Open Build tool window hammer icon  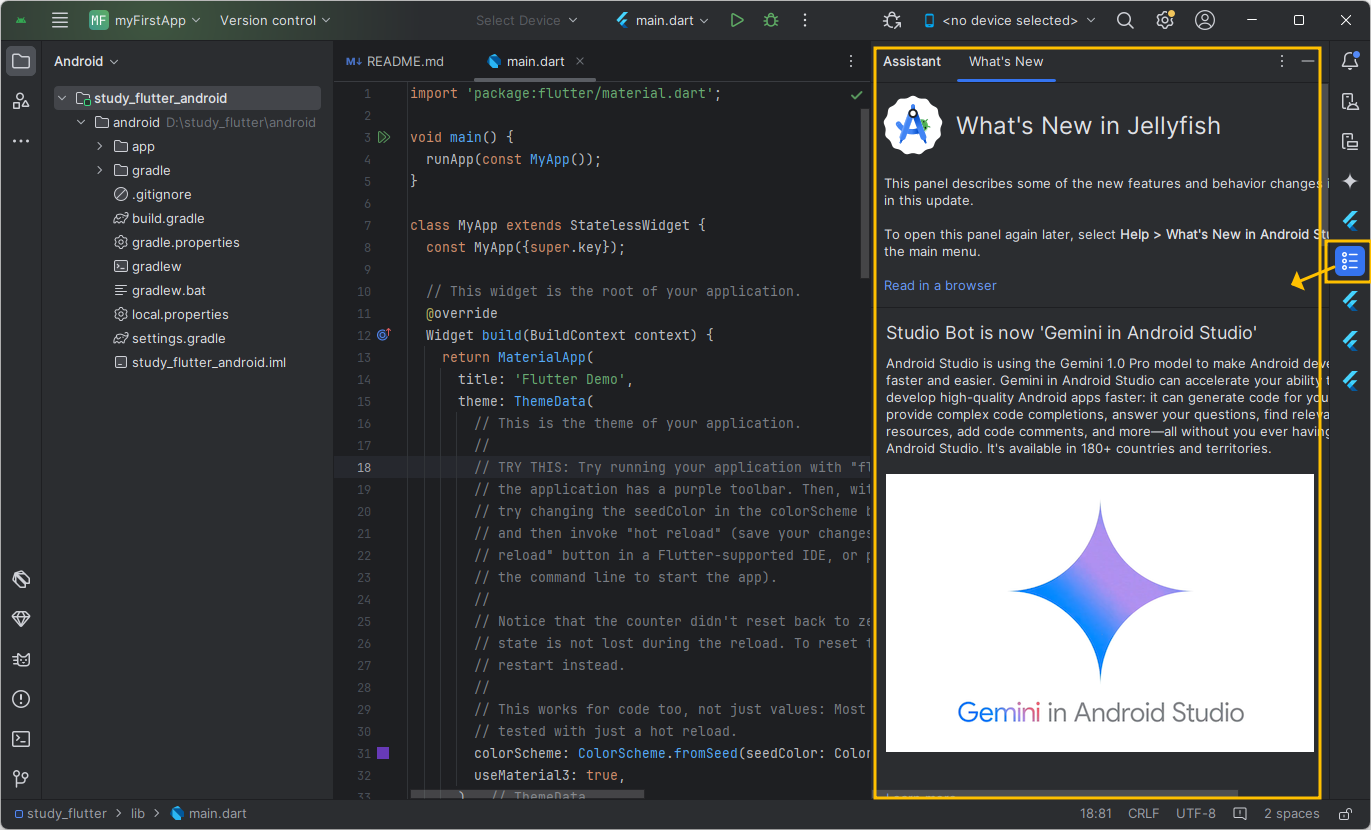20,579
